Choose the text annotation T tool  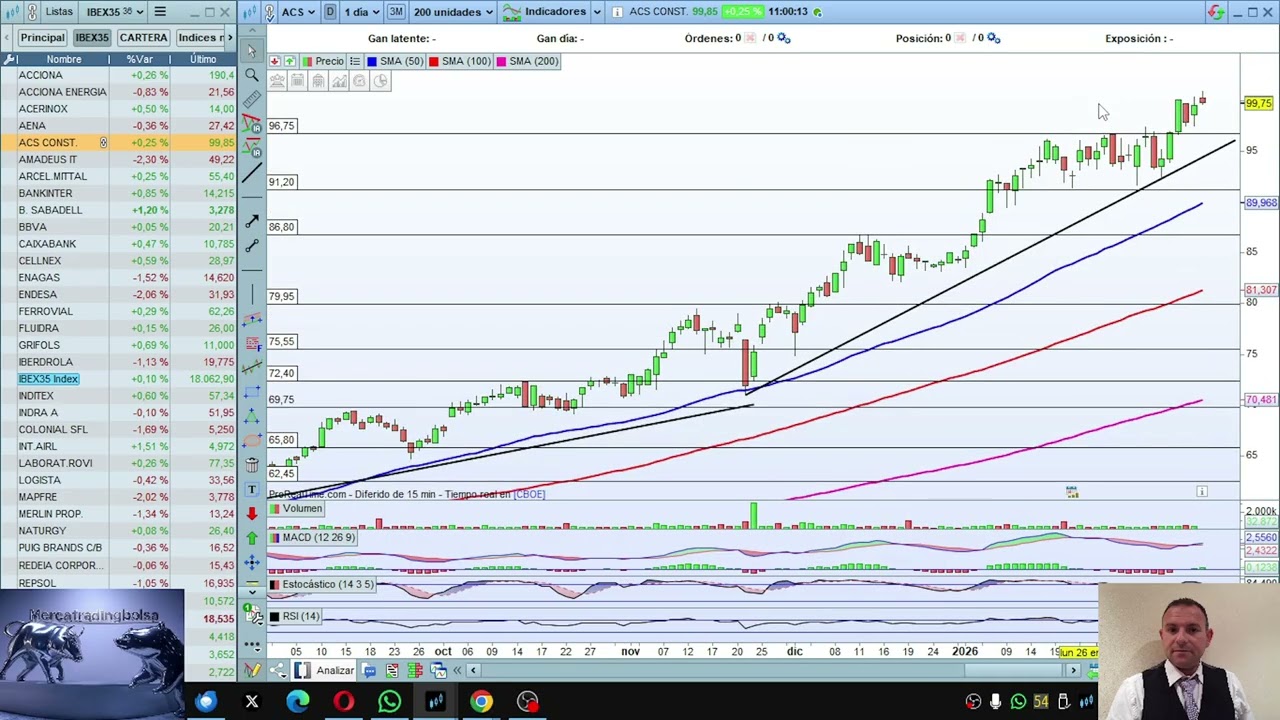[x=252, y=490]
